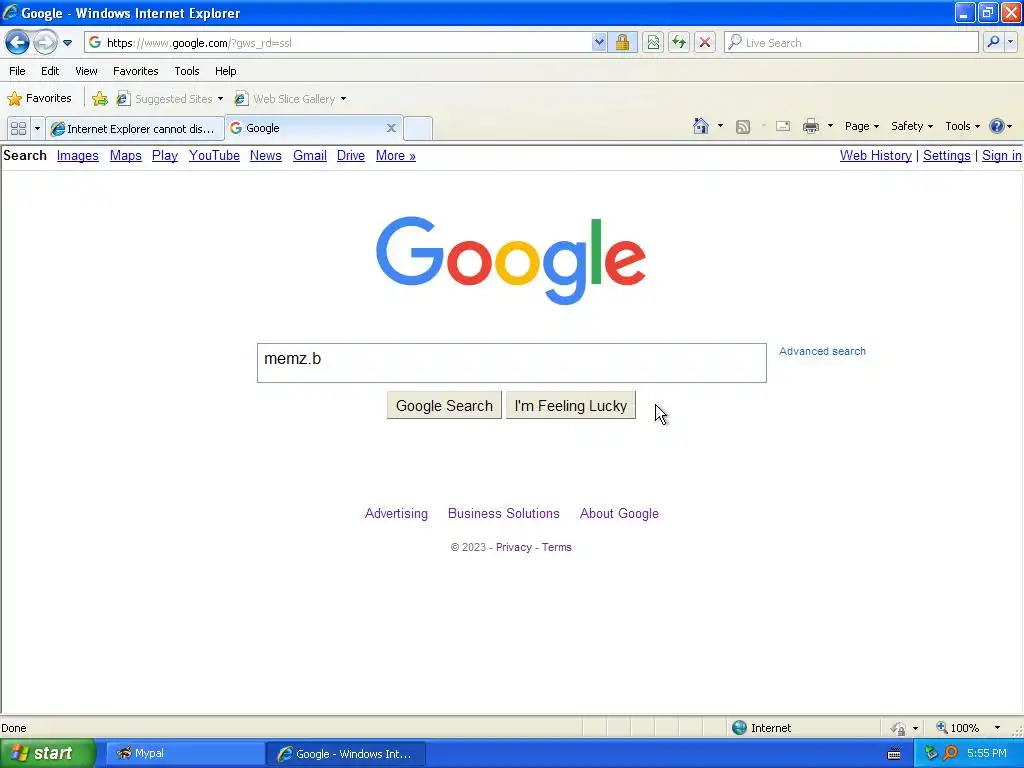This screenshot has height=768, width=1024.
Task: Click the blue Help question mark icon
Action: coord(997,126)
